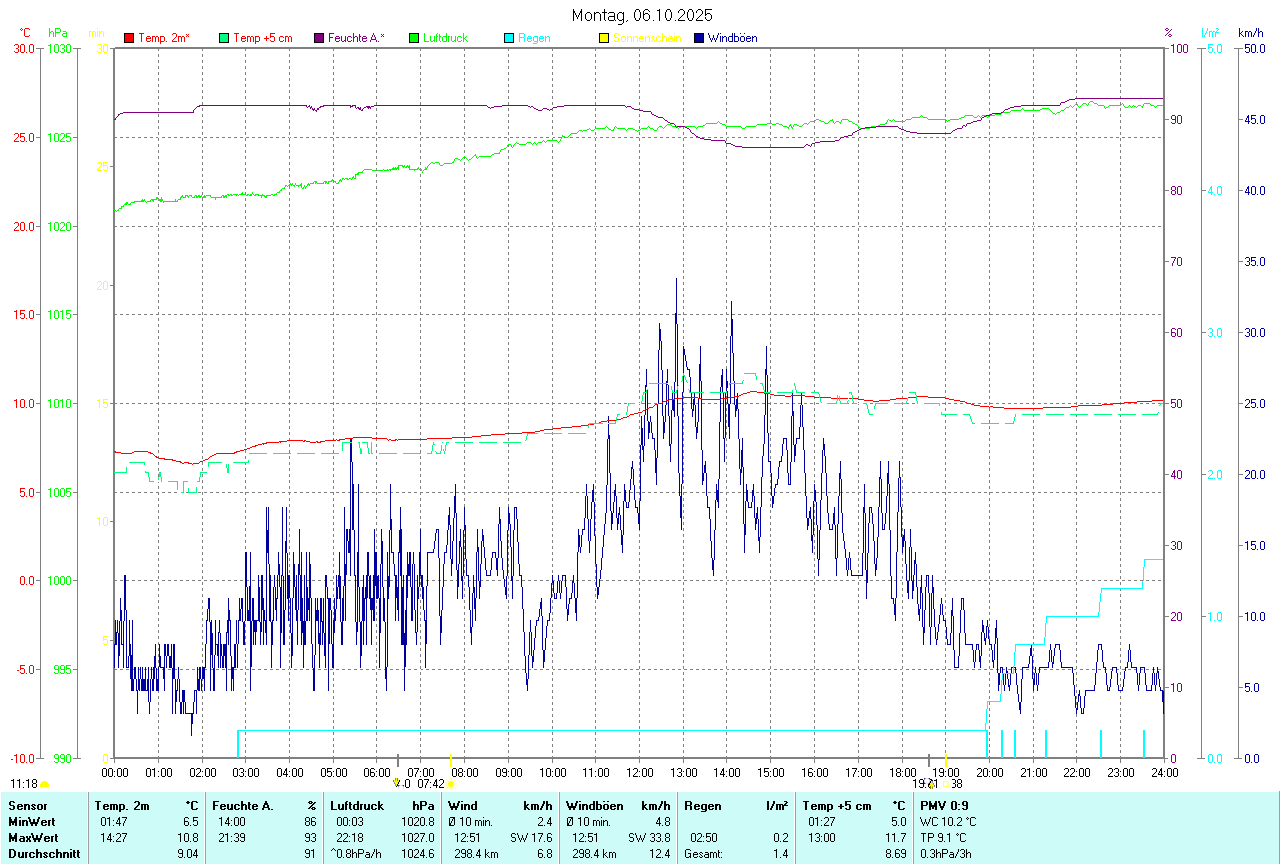Click the green Luftdruck legend square
The image size is (1280, 864).
414,38
